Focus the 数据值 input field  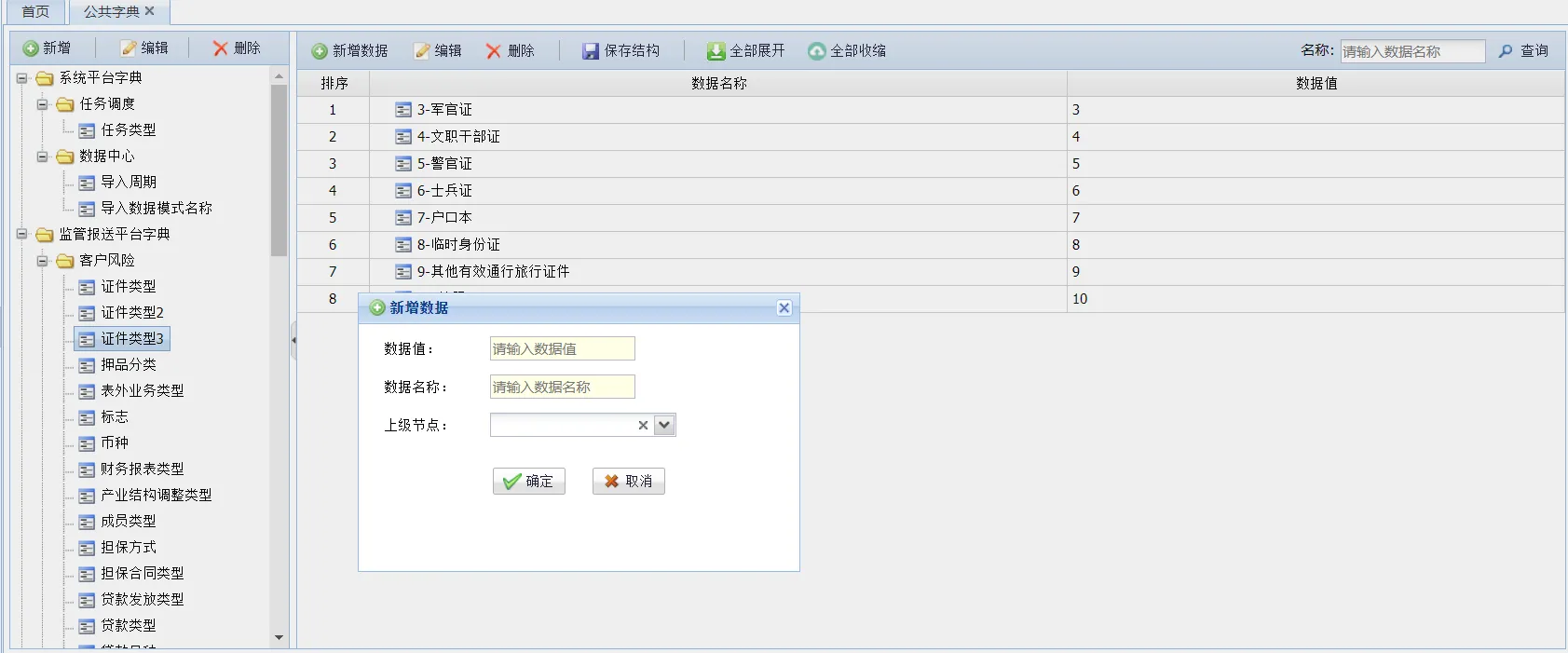[x=562, y=349]
